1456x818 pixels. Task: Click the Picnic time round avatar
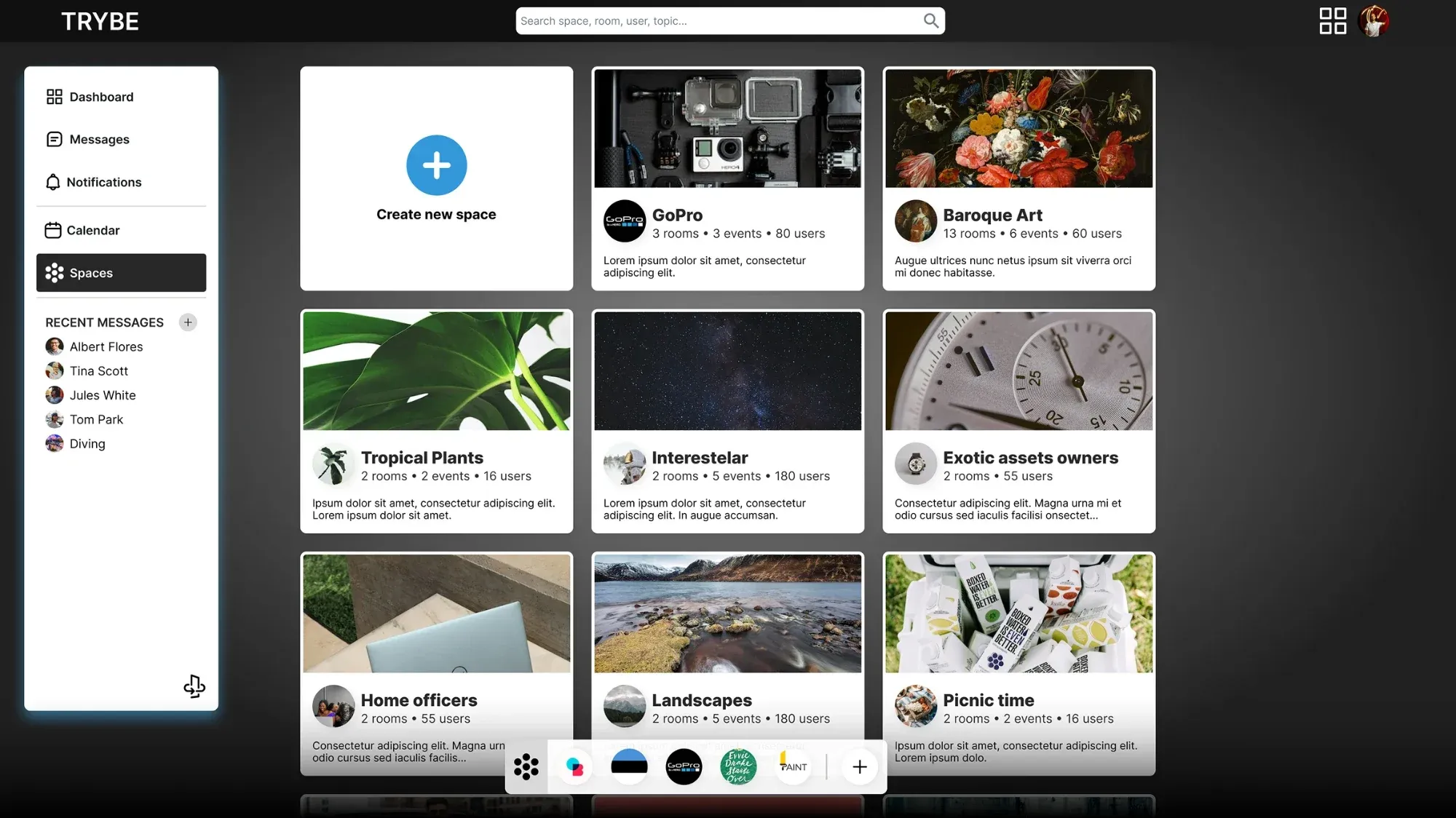[x=915, y=706]
